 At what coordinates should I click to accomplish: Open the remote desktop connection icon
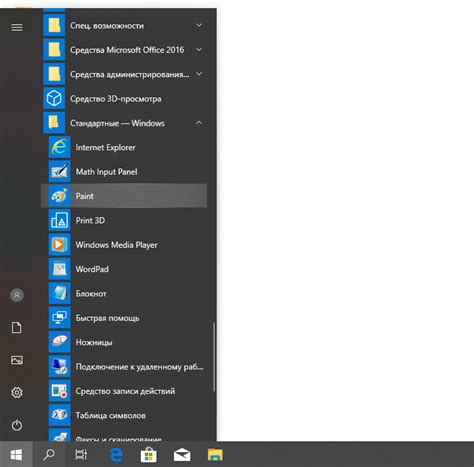pos(59,366)
